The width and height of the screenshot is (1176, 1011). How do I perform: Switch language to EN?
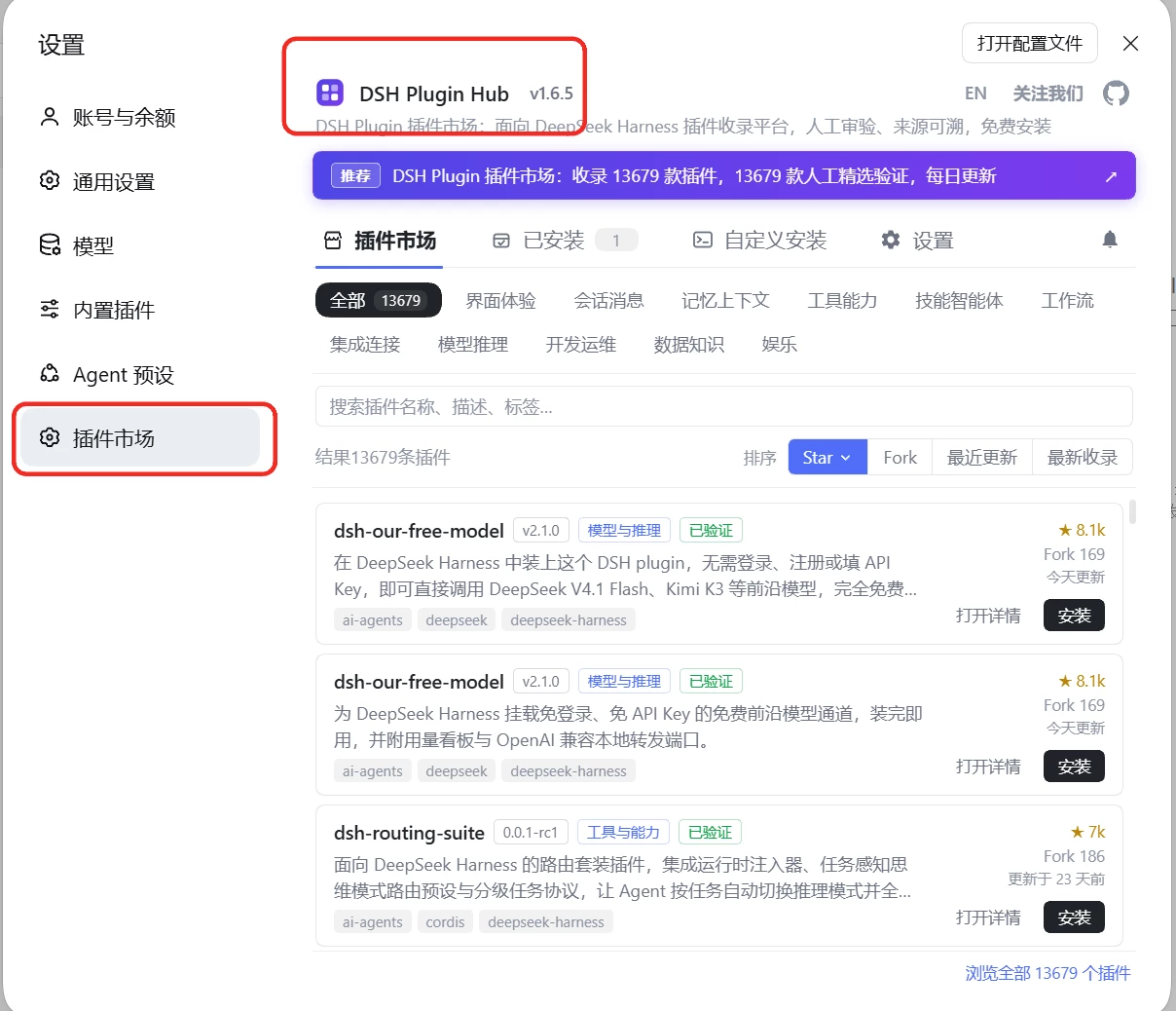[x=975, y=94]
